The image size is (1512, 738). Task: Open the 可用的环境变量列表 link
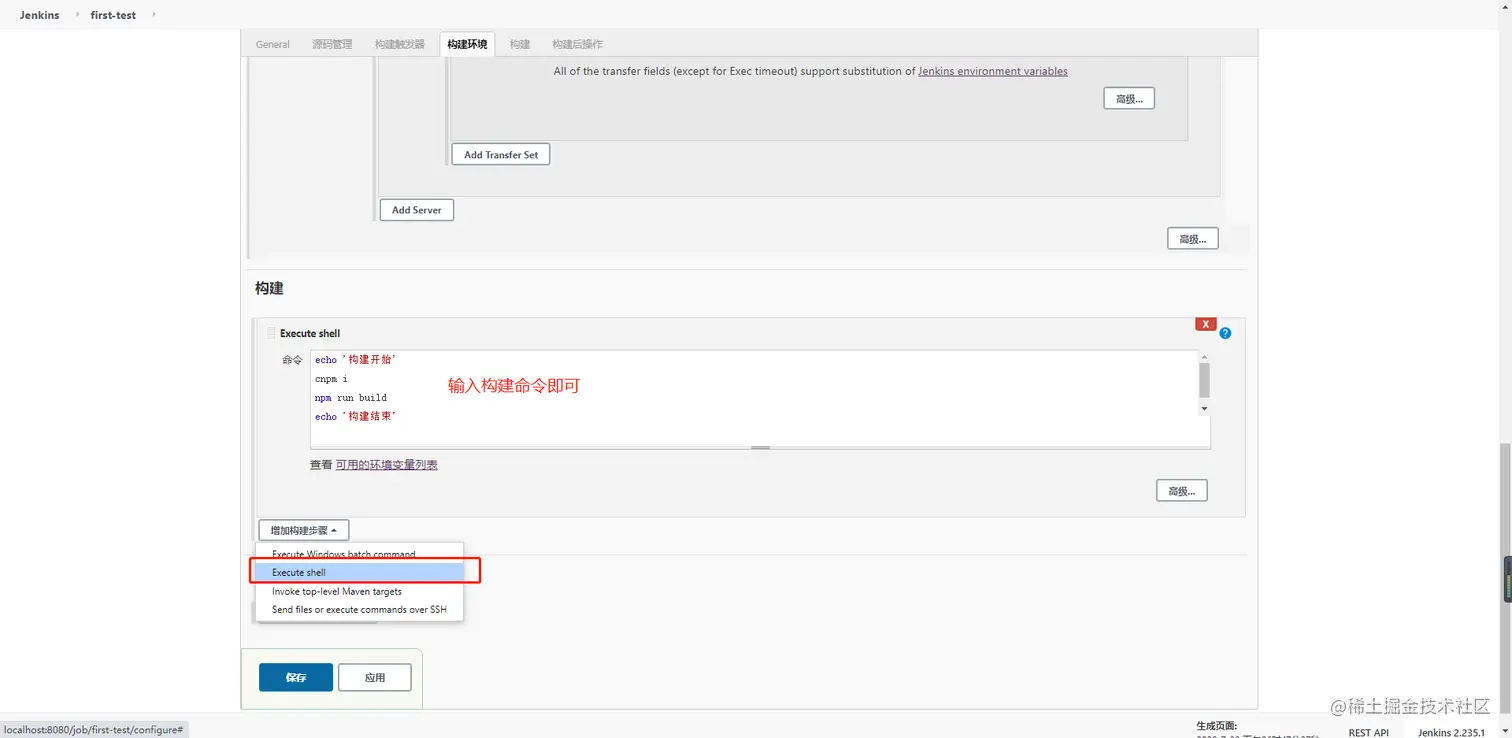point(386,464)
